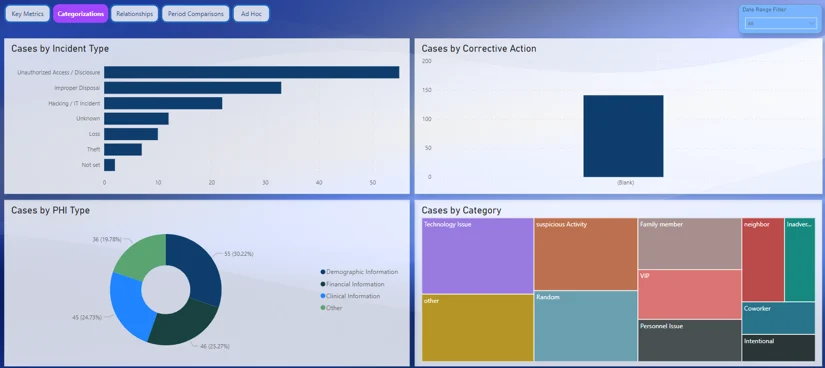This screenshot has width=825, height=368.
Task: Click the Demographic Information legend entry
Action: [359, 272]
